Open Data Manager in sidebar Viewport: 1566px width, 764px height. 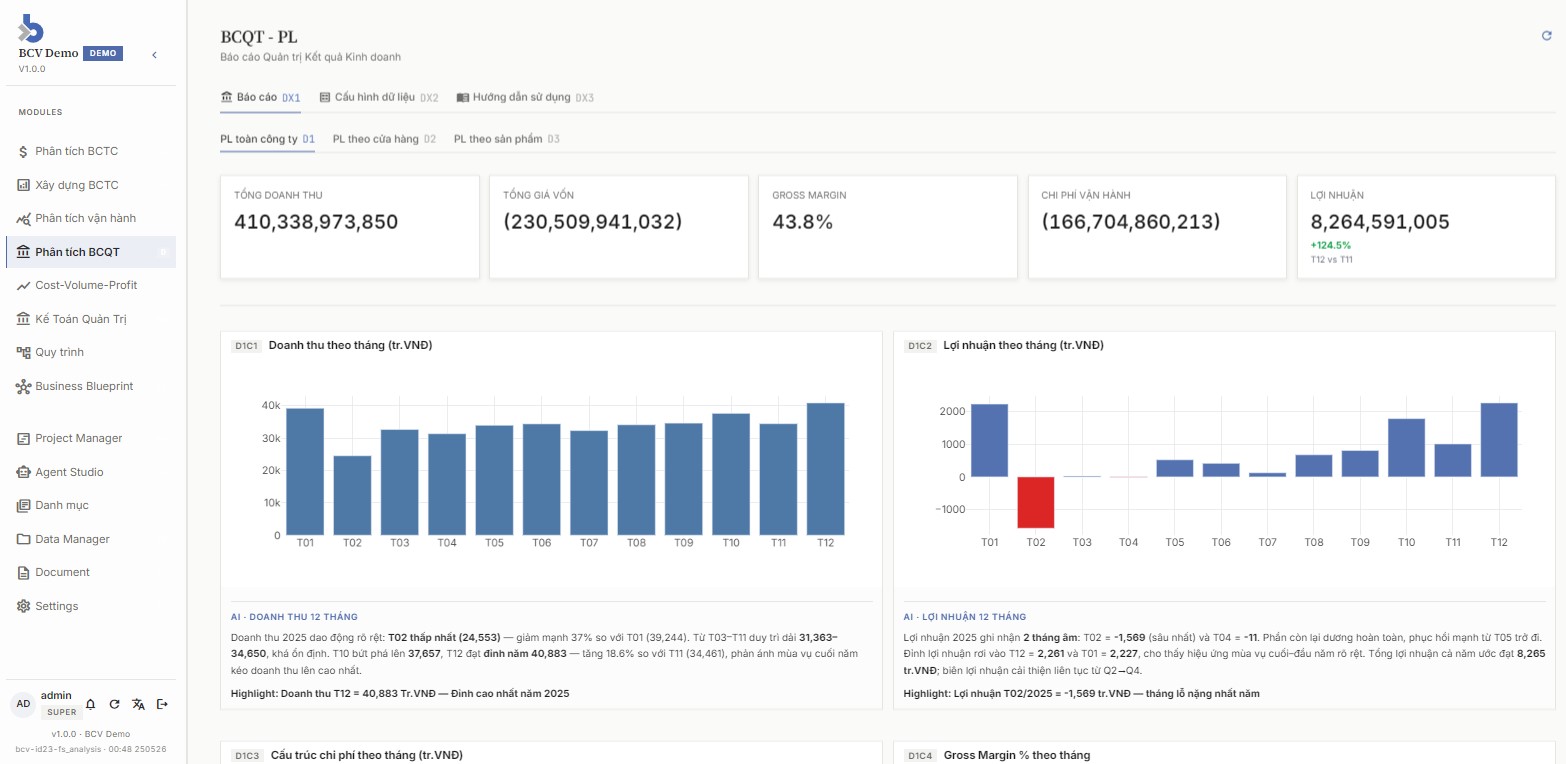coord(91,539)
